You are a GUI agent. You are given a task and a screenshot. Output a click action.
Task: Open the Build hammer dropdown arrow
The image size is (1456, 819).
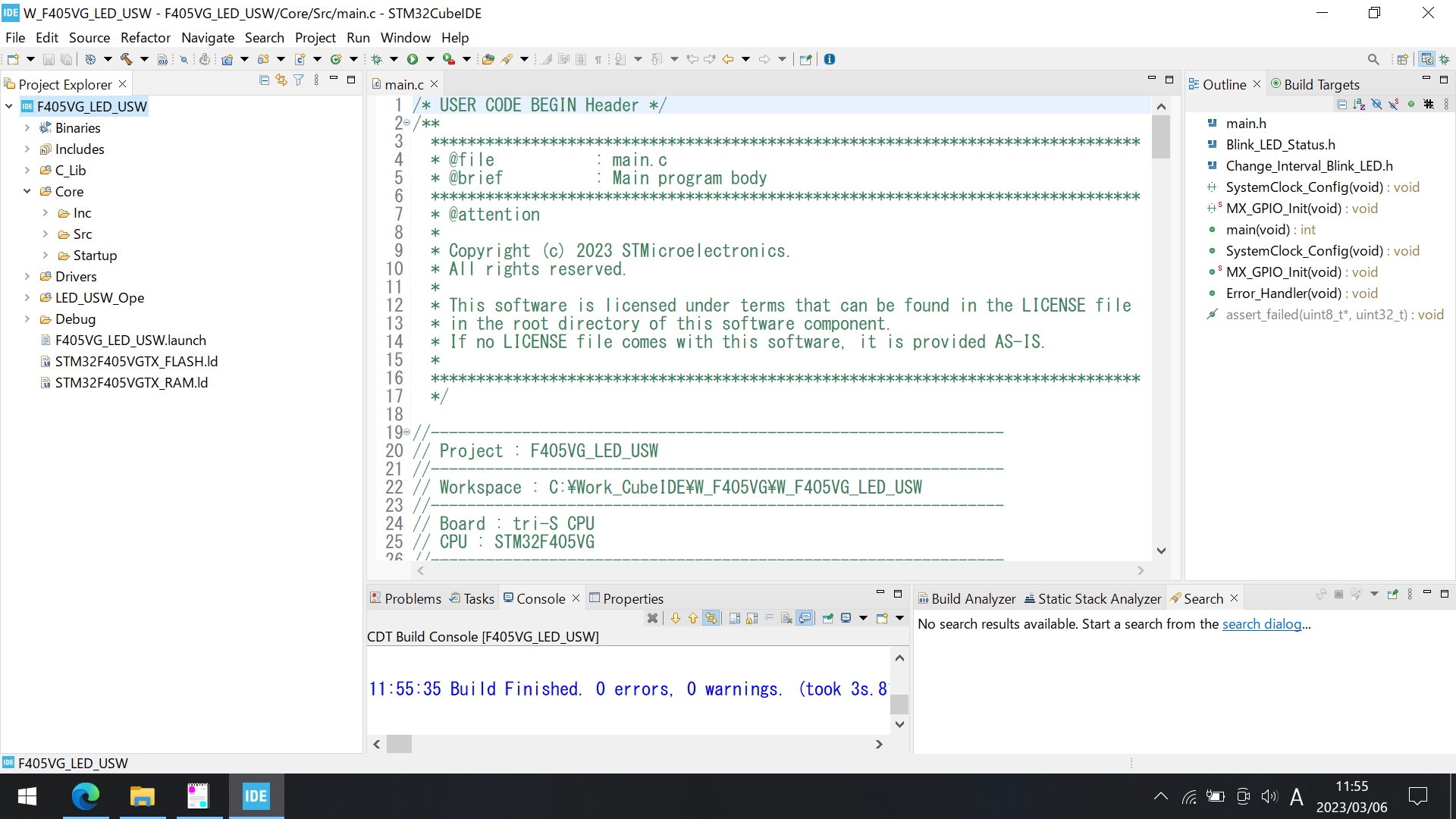pyautogui.click(x=144, y=59)
